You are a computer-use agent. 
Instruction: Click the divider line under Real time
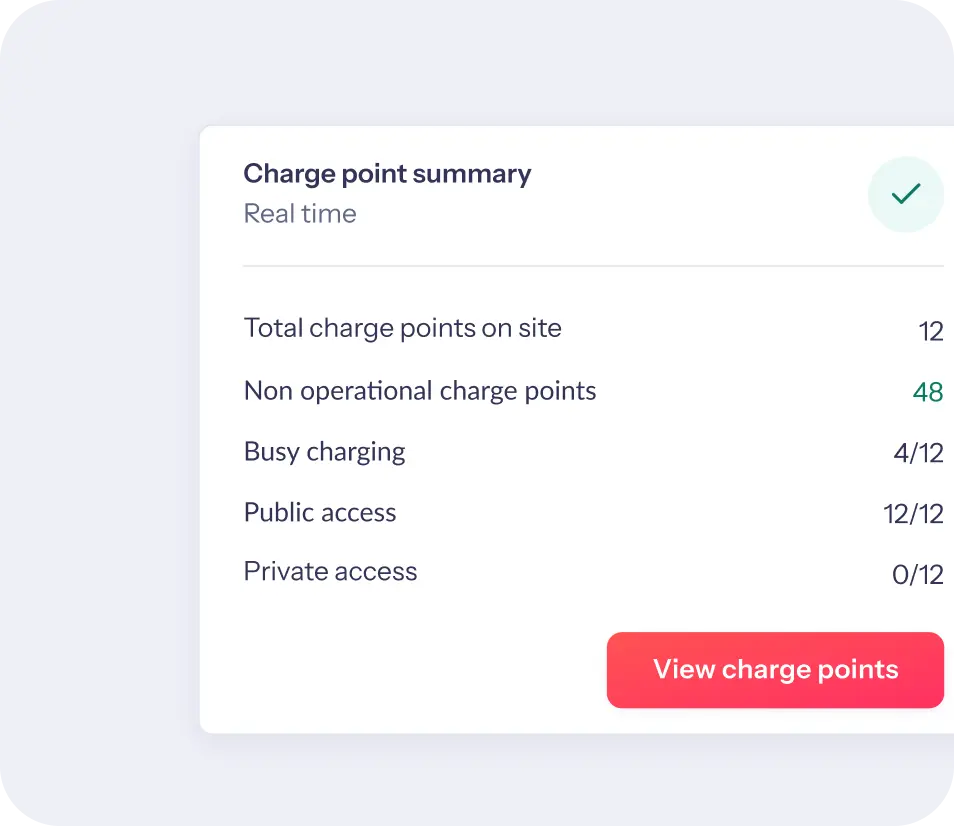point(593,266)
